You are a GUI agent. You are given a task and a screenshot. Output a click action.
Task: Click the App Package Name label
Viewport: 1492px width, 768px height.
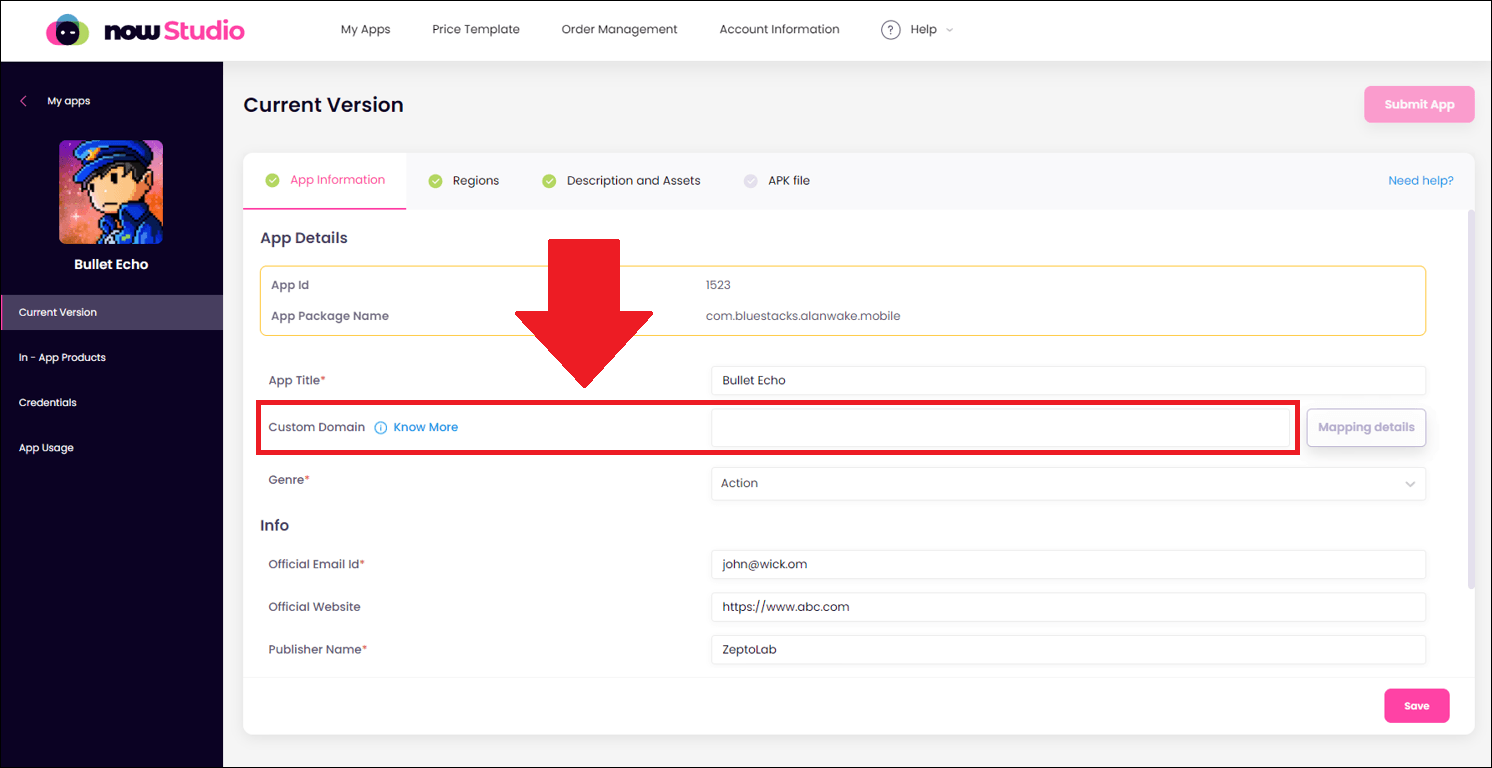(330, 316)
